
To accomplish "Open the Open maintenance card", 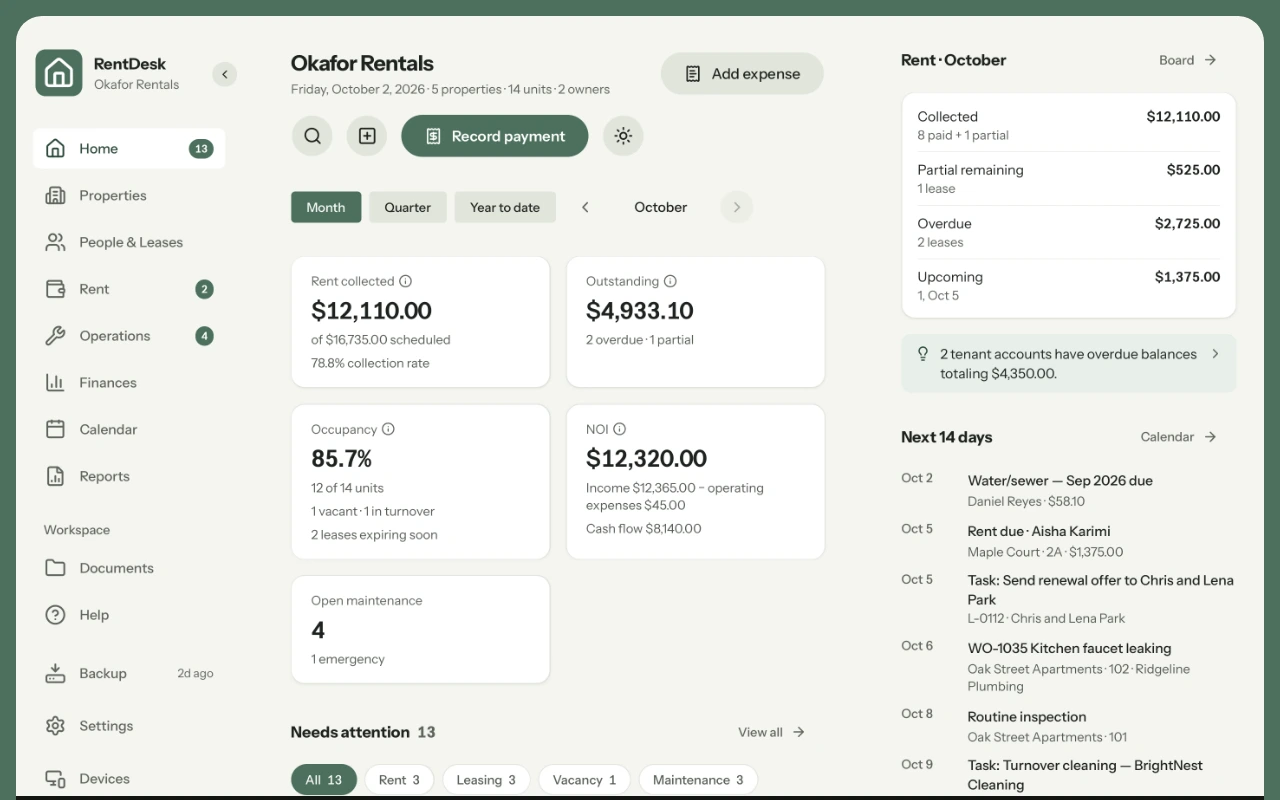I will point(420,629).
